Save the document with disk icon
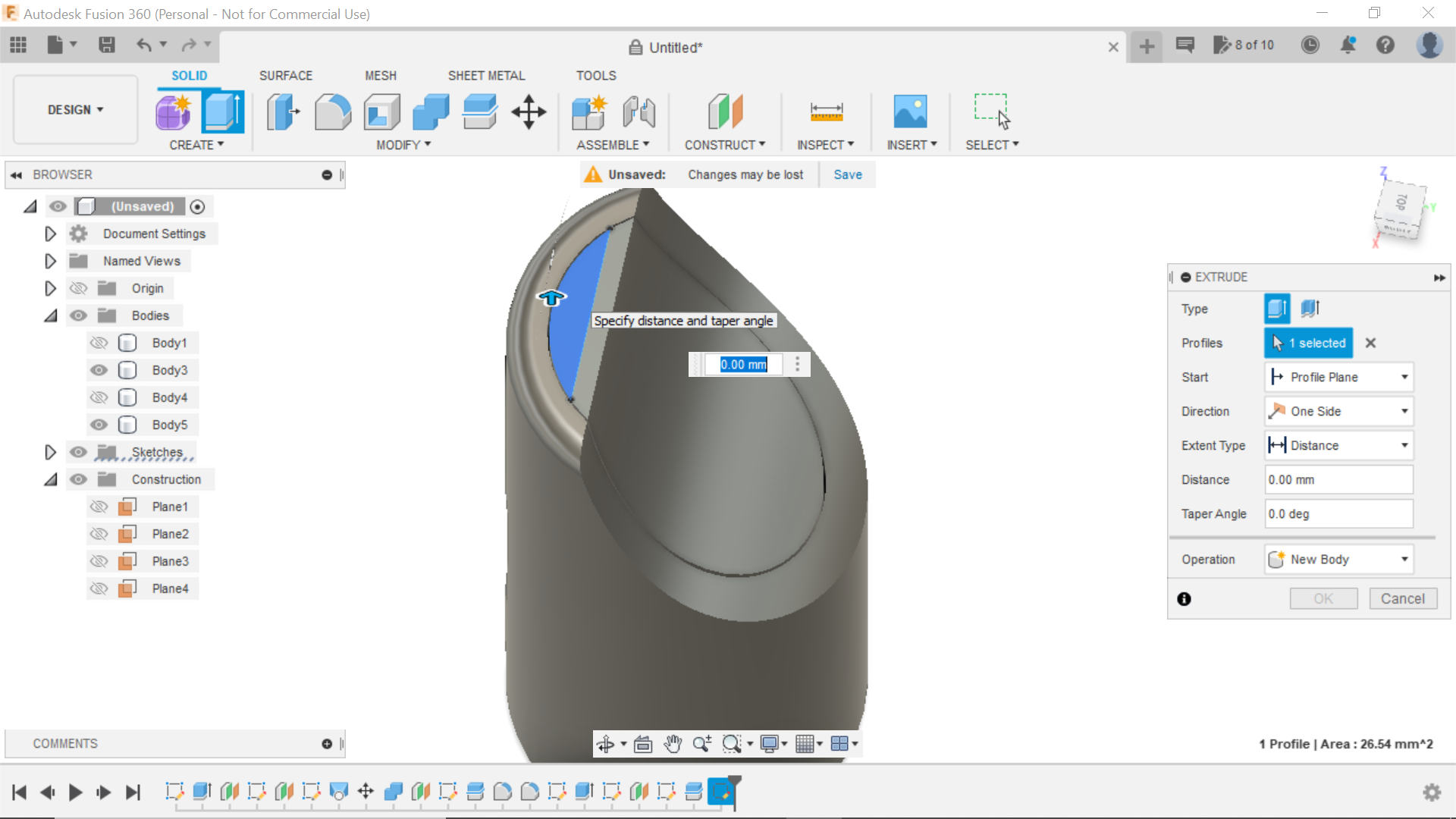 pos(107,45)
